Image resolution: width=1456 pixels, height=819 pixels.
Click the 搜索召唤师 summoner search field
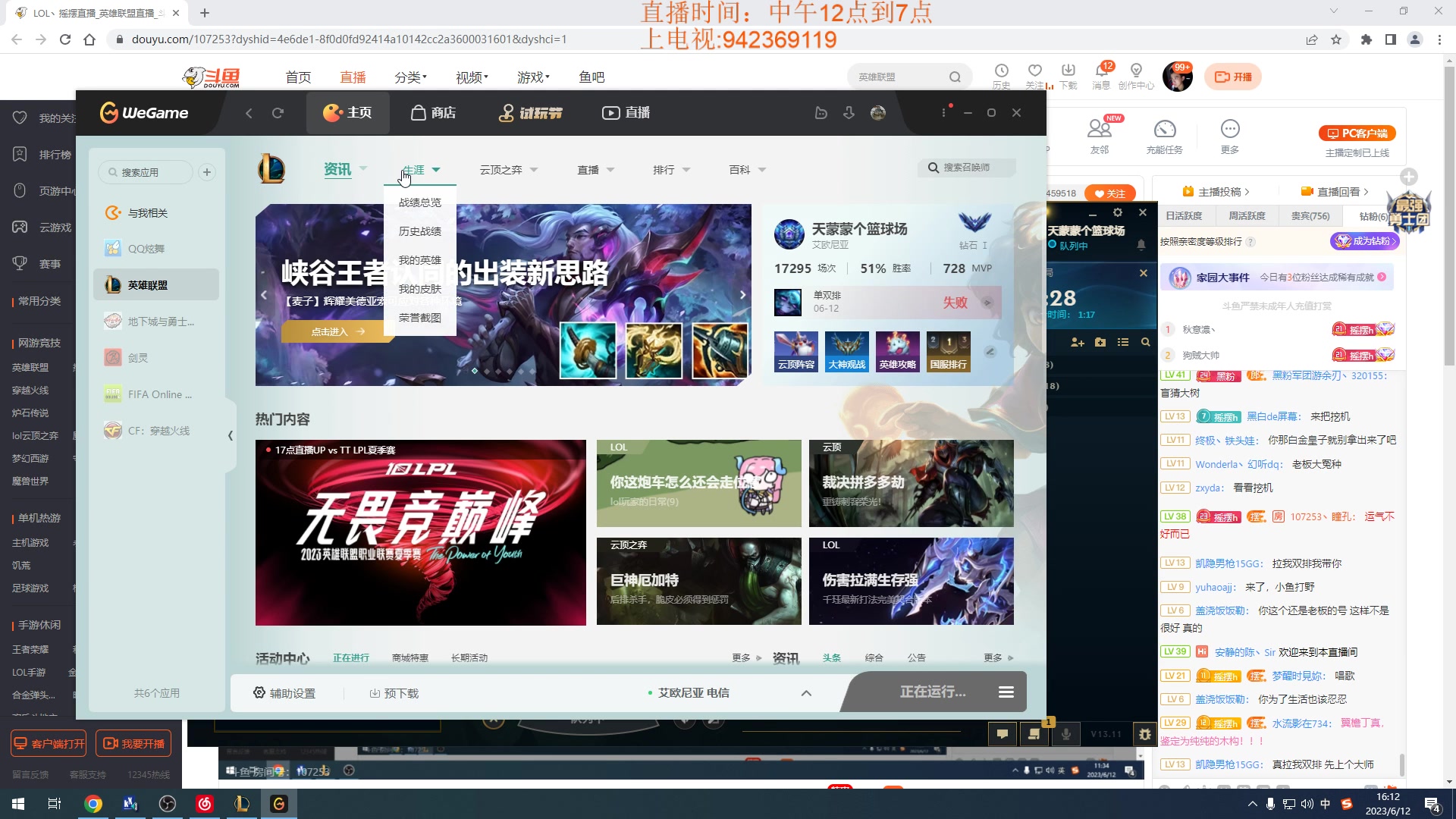pyautogui.click(x=967, y=168)
